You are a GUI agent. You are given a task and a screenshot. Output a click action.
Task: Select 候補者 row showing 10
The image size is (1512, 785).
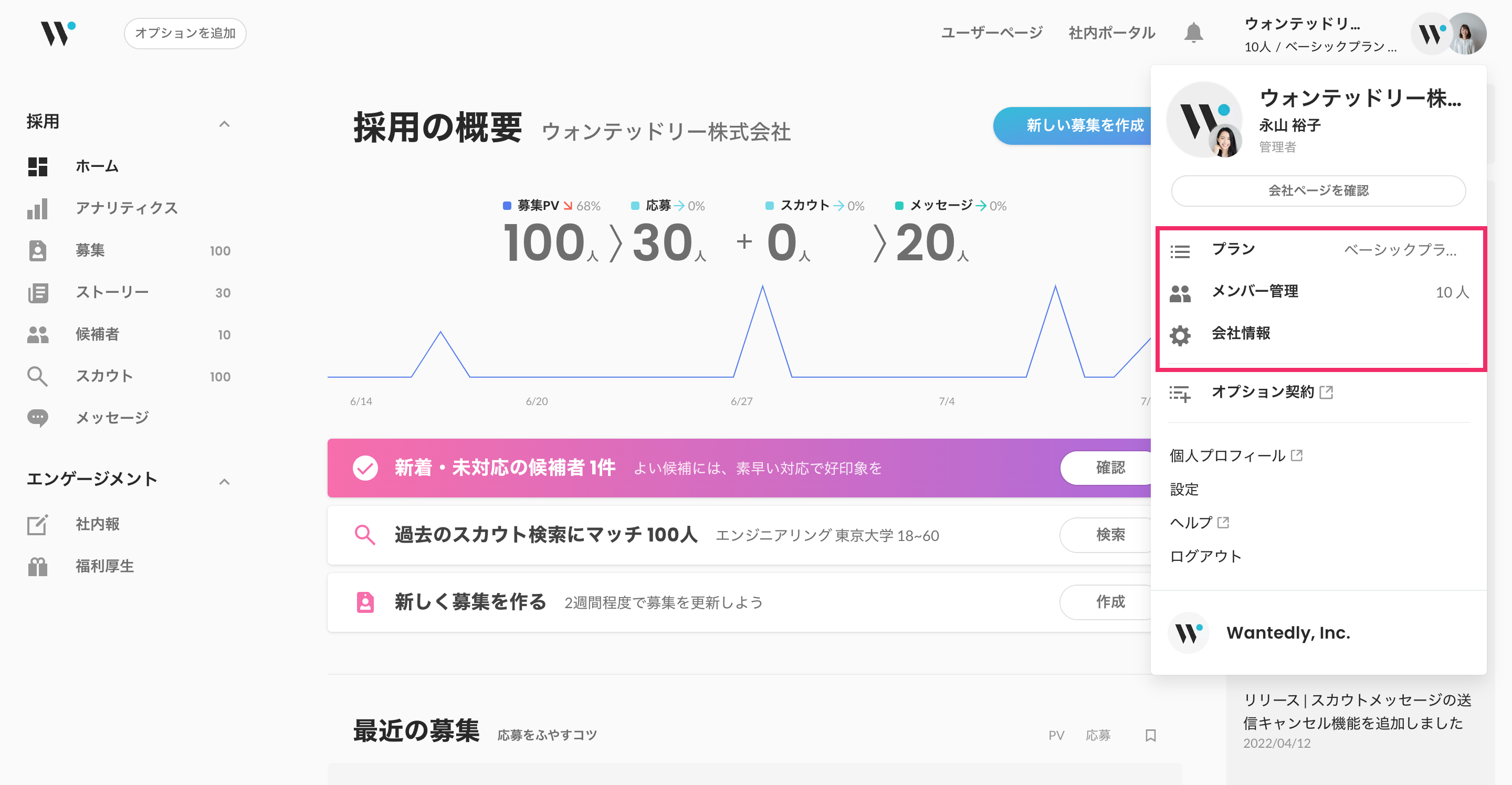[x=129, y=334]
